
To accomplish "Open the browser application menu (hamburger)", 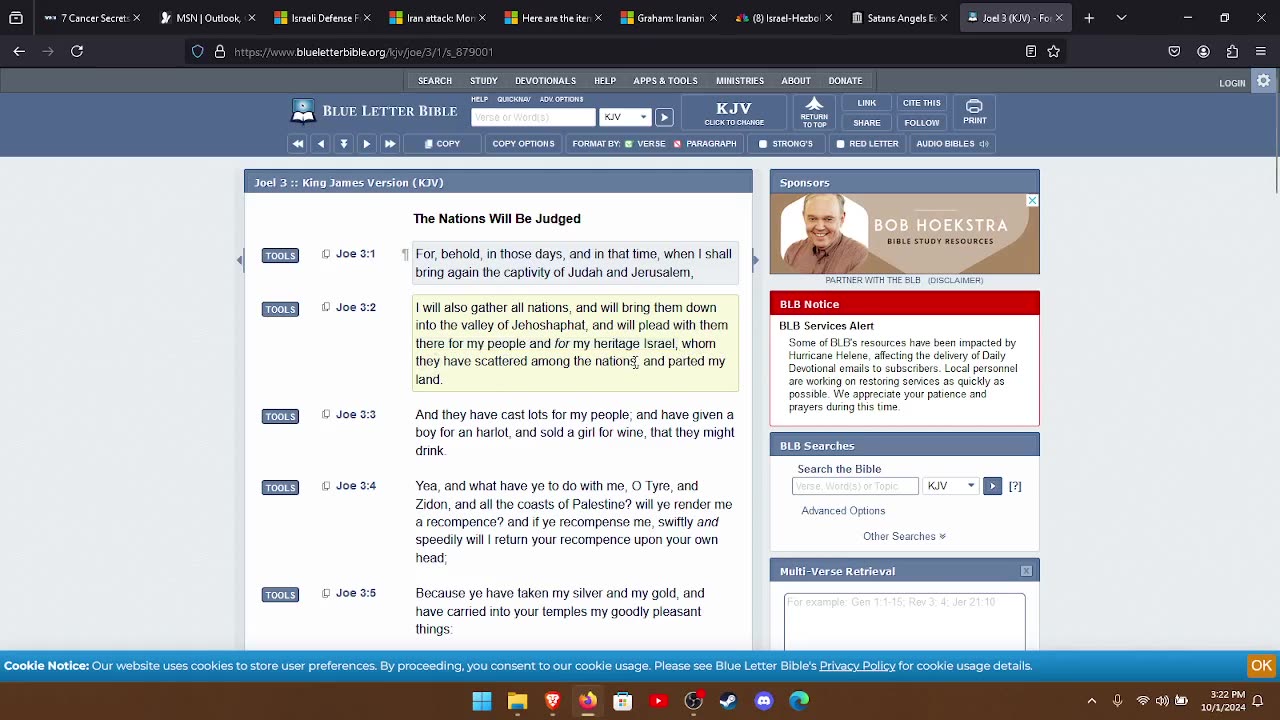I will 1261,51.
